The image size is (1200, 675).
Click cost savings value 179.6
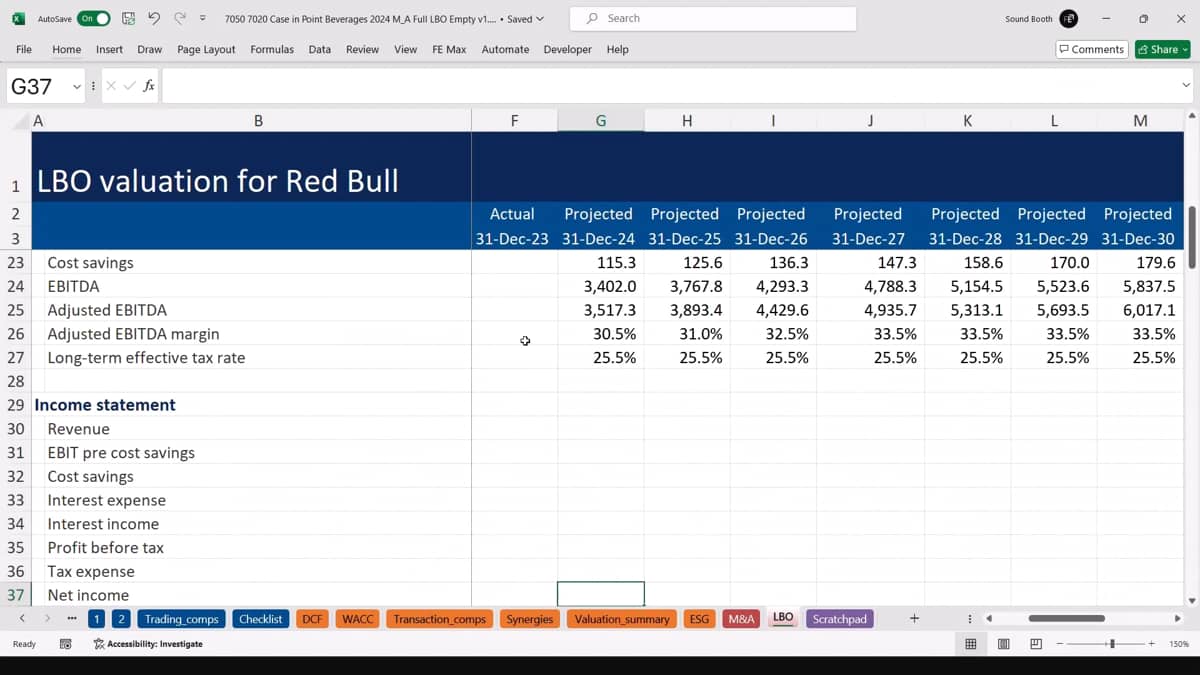[1156, 262]
